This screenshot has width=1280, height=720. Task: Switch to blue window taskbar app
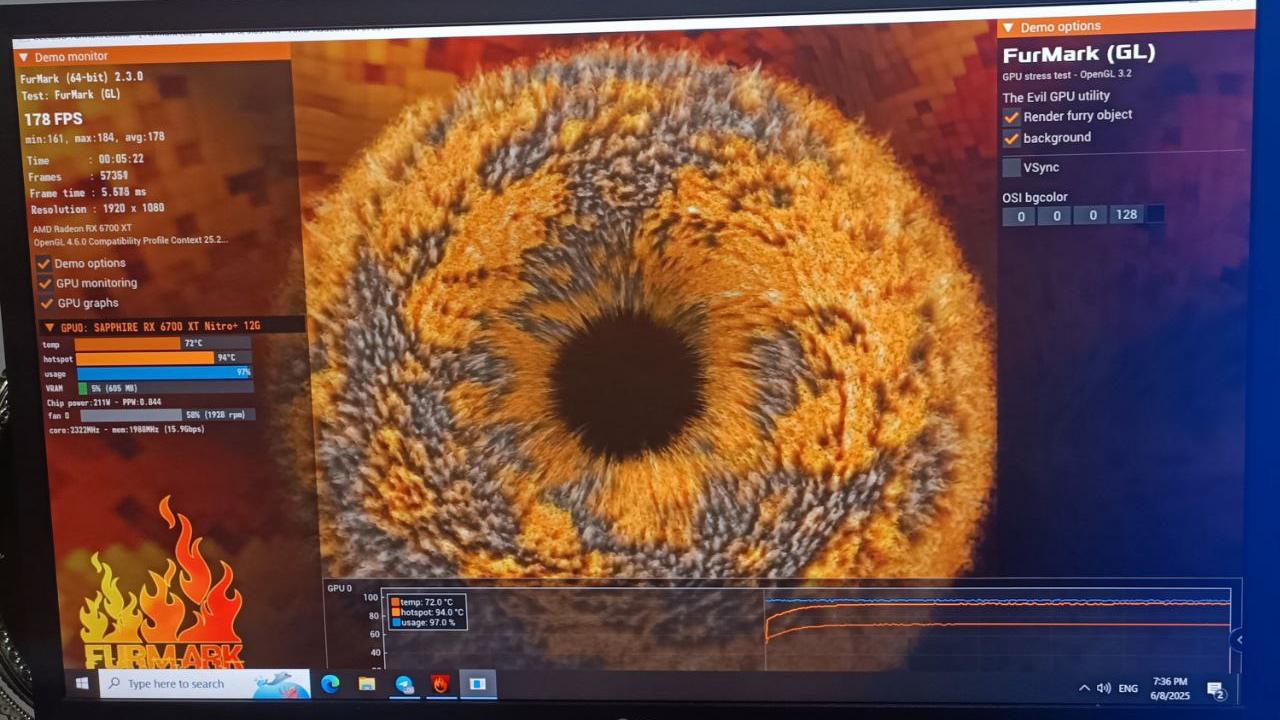point(478,684)
